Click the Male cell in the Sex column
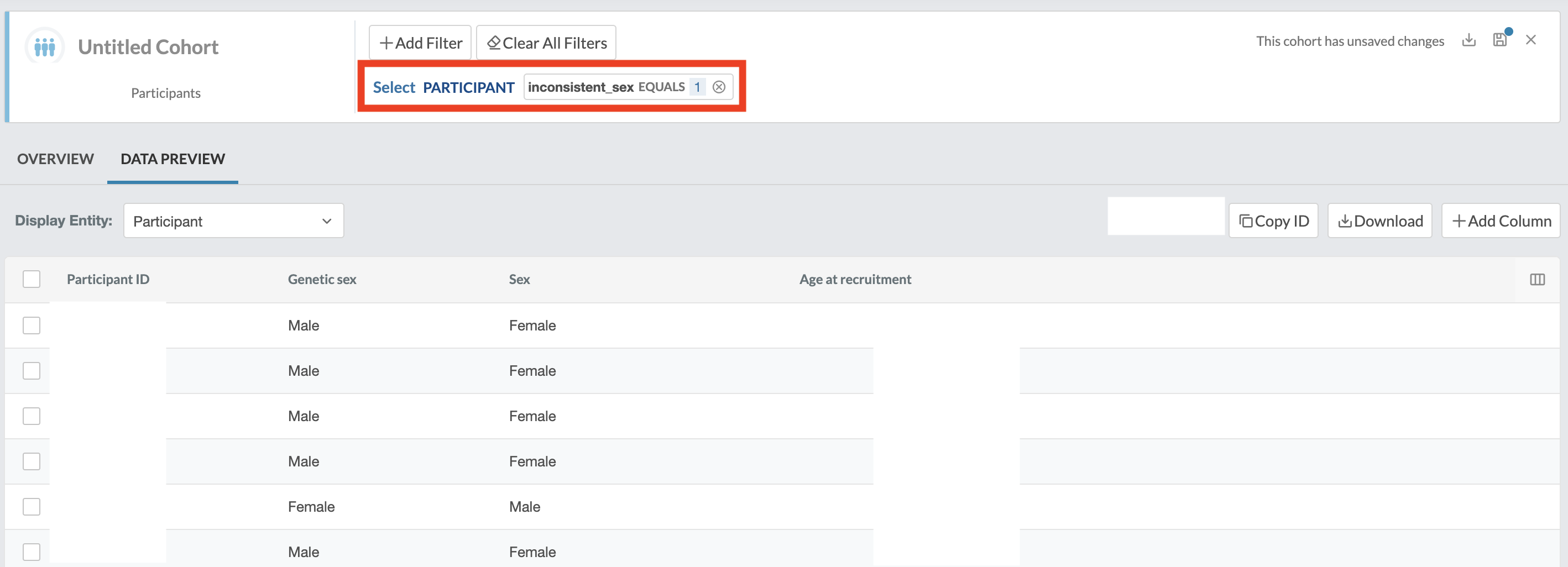 pyautogui.click(x=525, y=507)
